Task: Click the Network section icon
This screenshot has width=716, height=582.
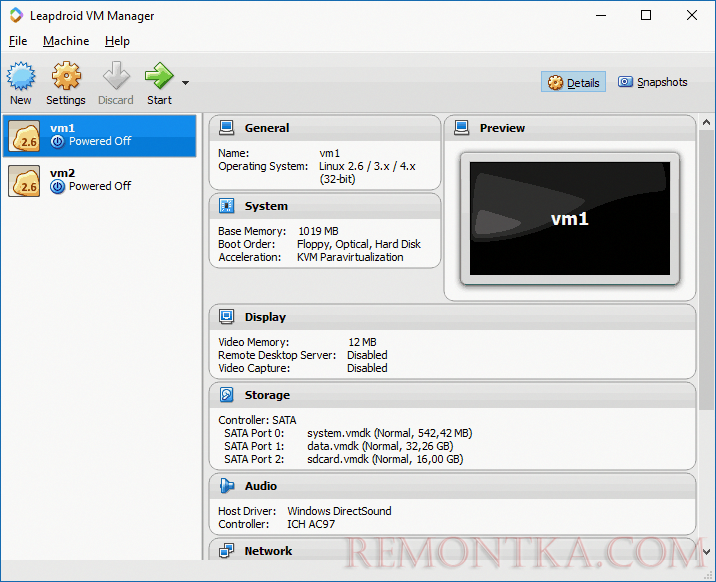Action: [x=226, y=551]
